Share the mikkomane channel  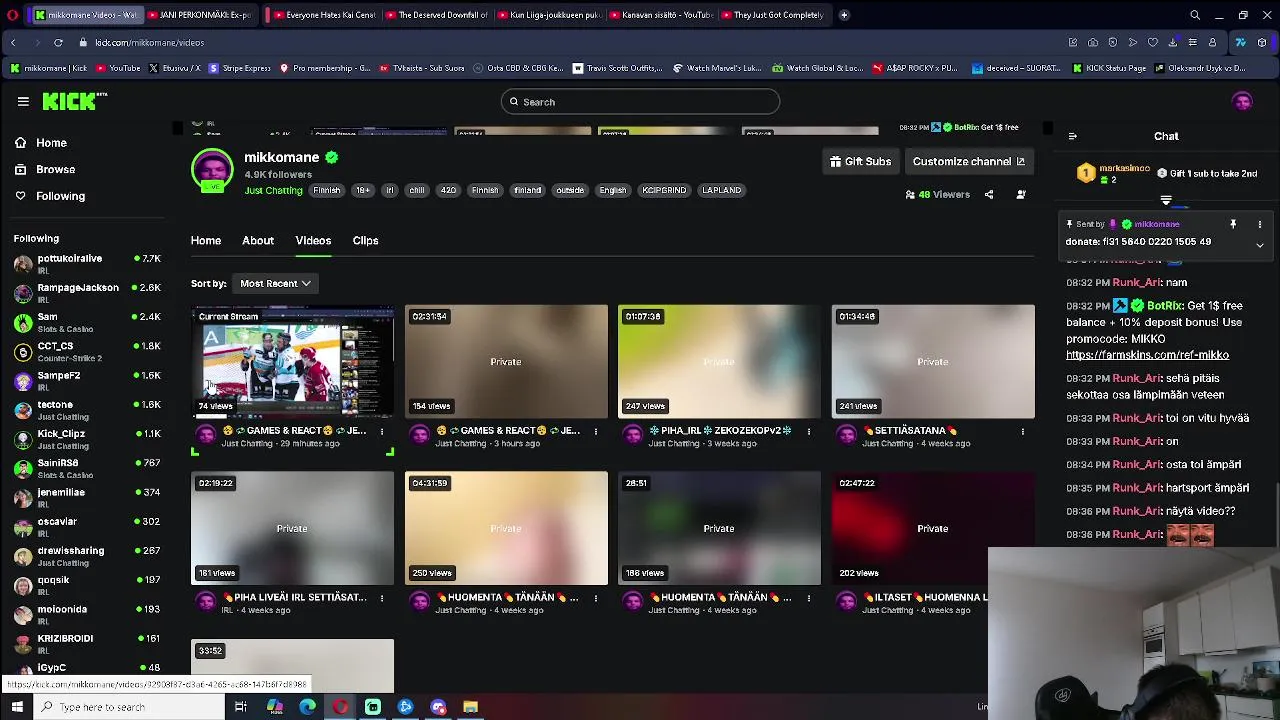[x=989, y=194]
